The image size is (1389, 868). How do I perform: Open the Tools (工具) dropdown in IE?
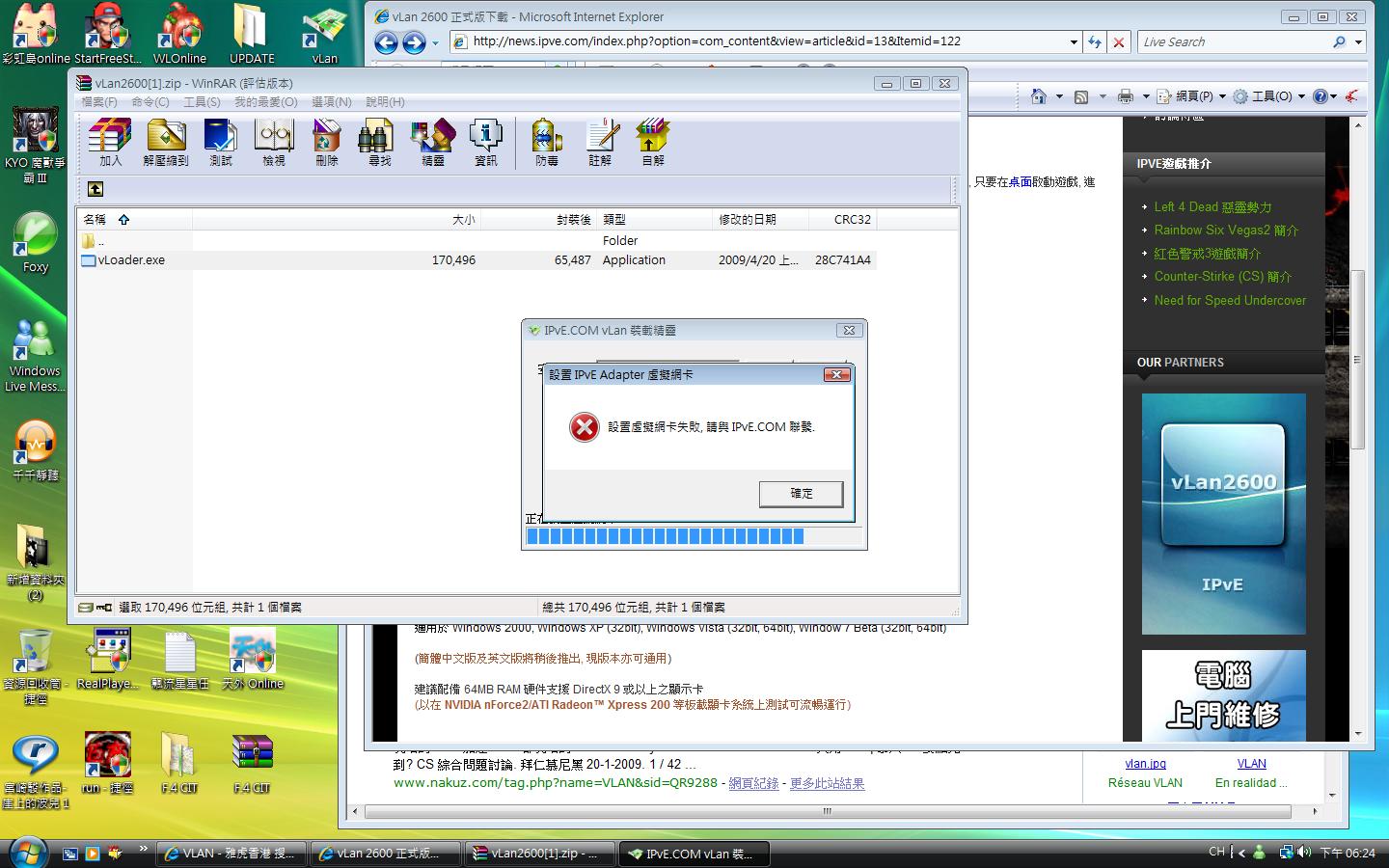(x=1268, y=96)
